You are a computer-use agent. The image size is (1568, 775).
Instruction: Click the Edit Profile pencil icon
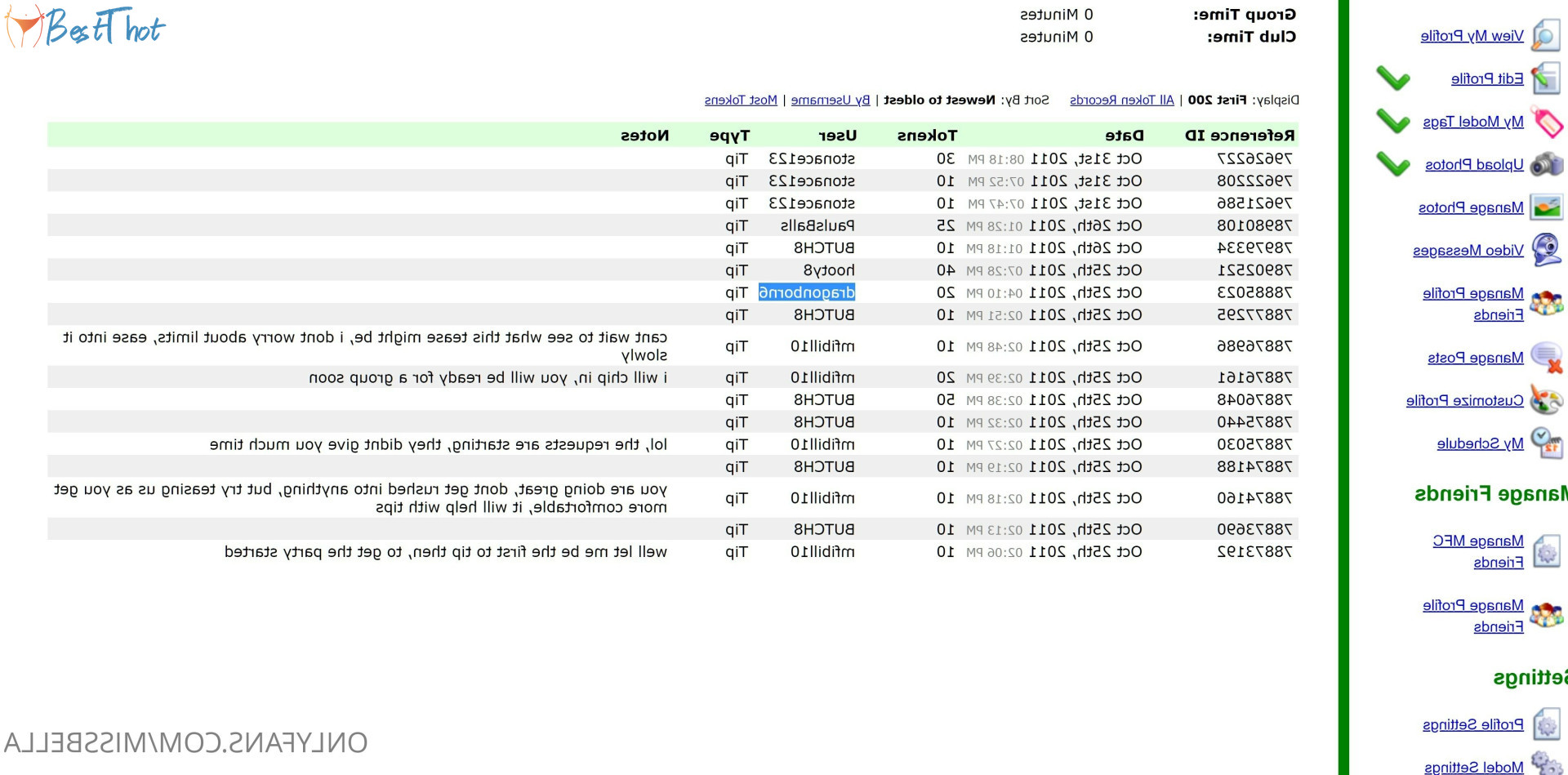(1546, 79)
